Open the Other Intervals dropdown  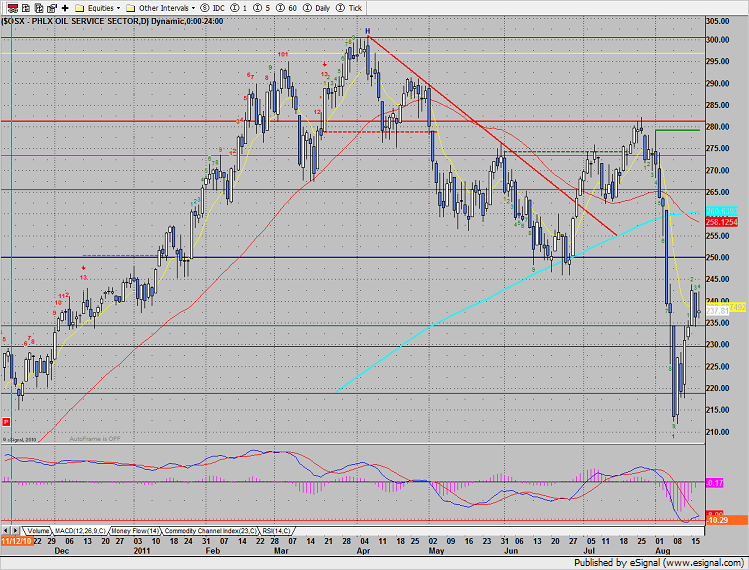(160, 8)
